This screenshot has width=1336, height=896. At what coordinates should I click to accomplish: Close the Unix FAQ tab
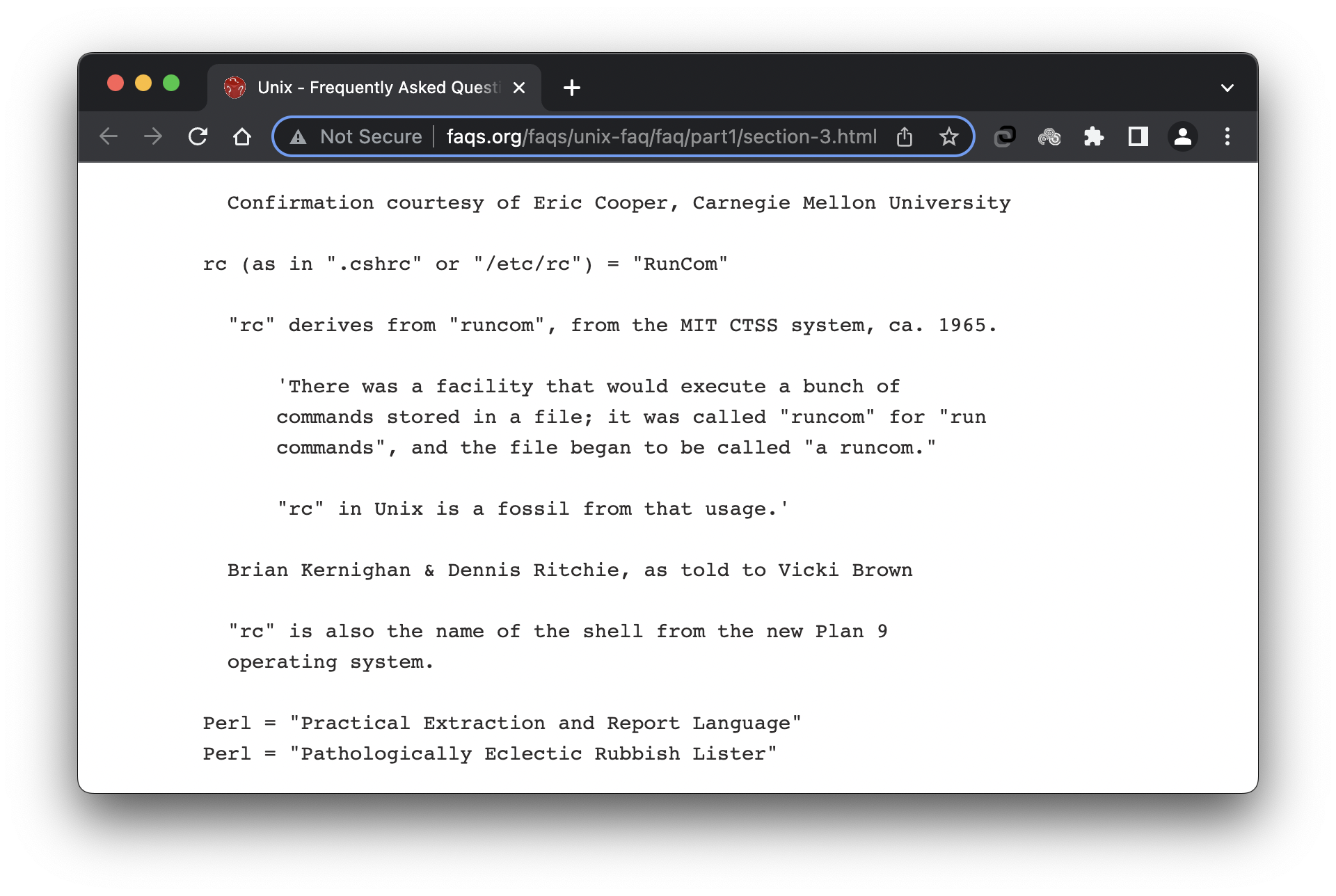tap(519, 88)
